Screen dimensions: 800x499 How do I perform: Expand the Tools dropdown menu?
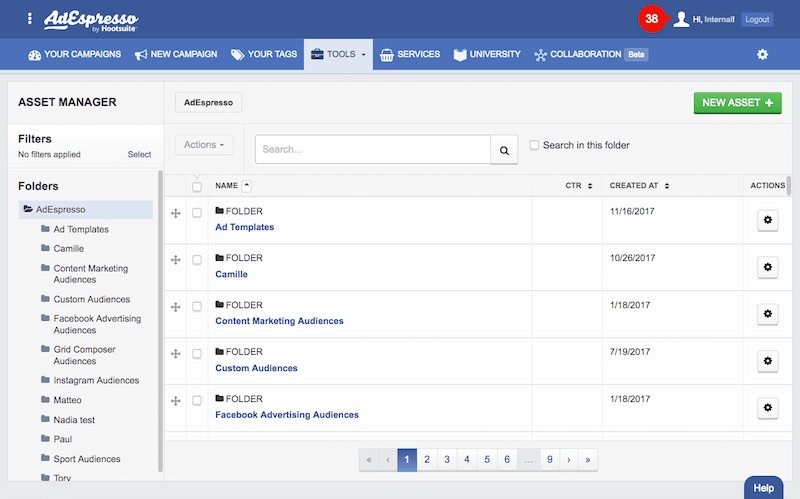click(x=339, y=54)
